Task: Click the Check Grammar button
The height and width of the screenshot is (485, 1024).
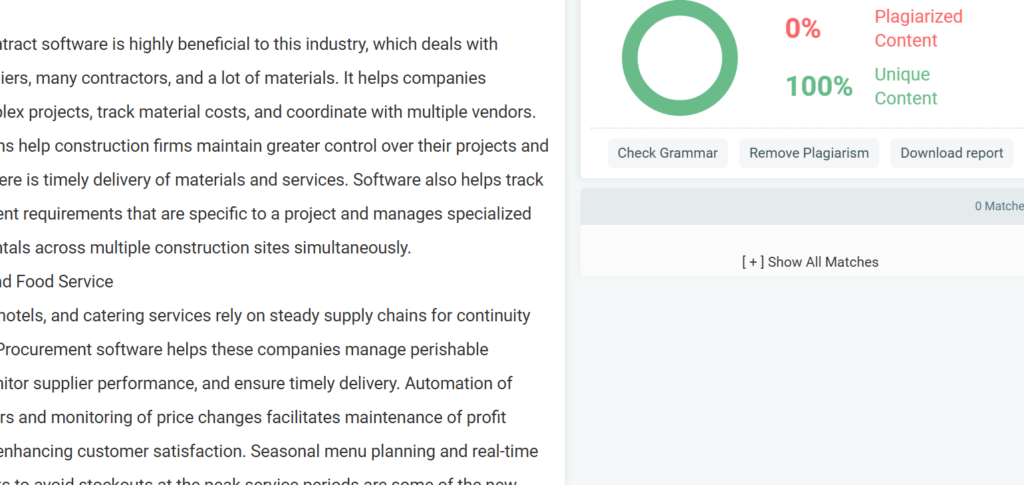Action: coord(667,153)
